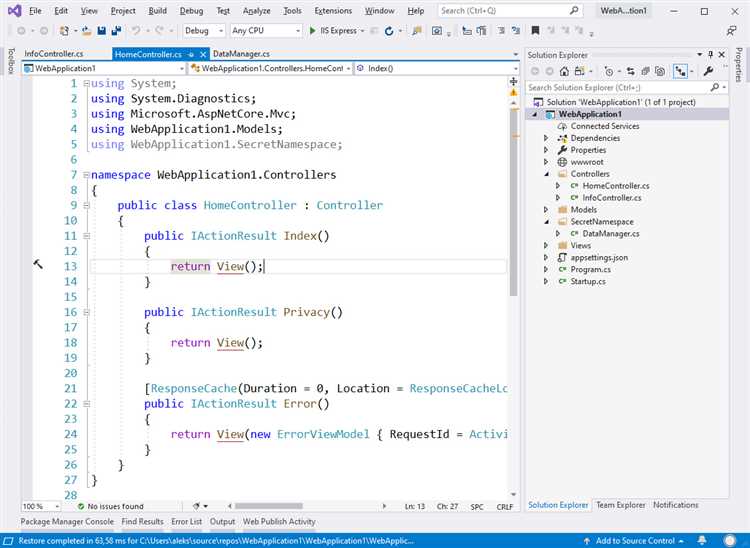750x548 pixels.
Task: Click the New Project toolbar icon
Action: click(x=64, y=31)
